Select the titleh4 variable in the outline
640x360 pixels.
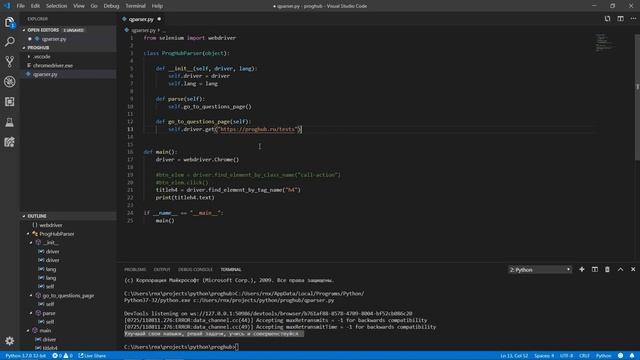(50, 348)
